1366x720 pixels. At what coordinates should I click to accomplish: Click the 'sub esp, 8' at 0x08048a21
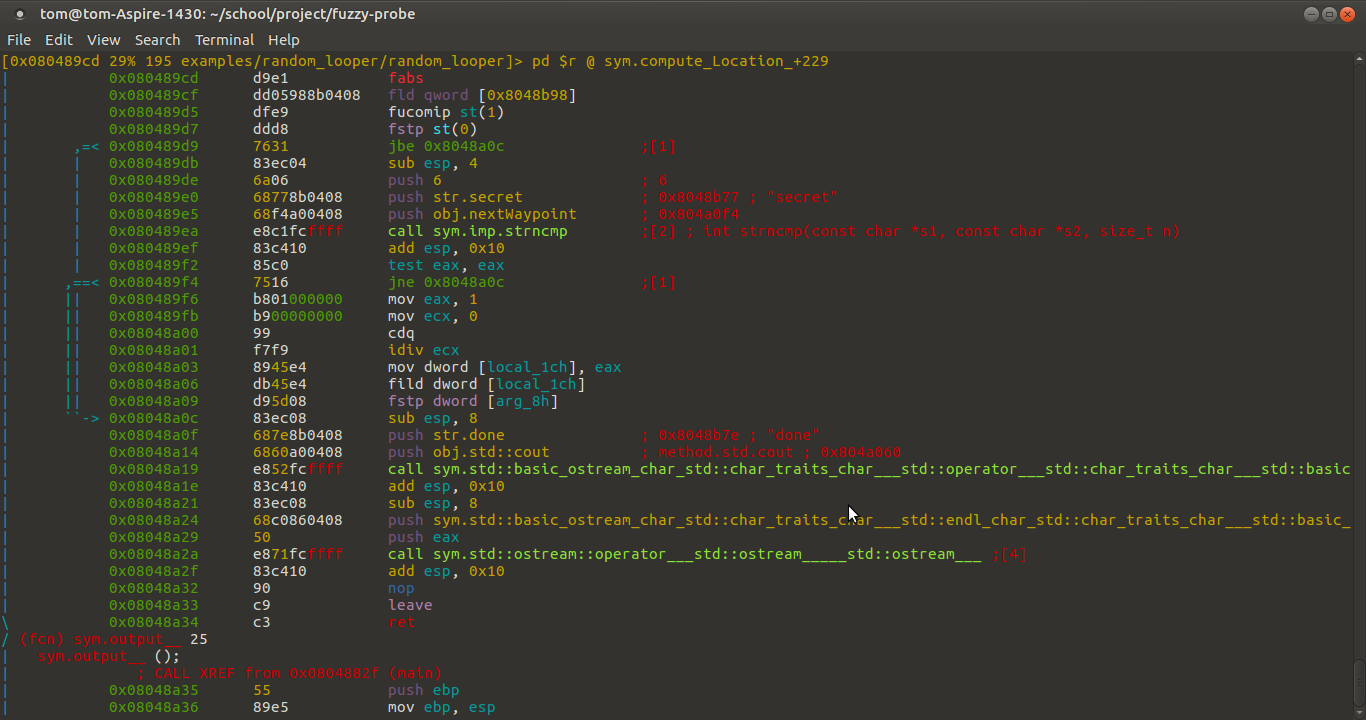(433, 503)
